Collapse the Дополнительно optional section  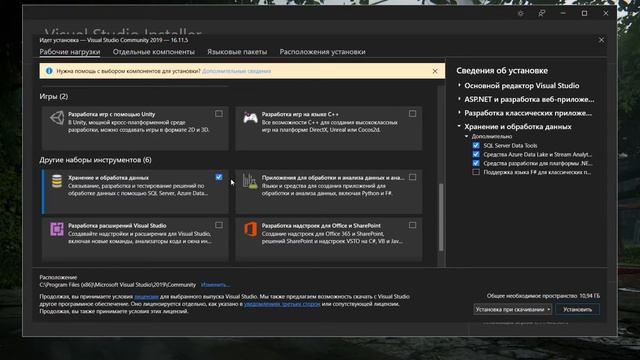pyautogui.click(x=467, y=136)
